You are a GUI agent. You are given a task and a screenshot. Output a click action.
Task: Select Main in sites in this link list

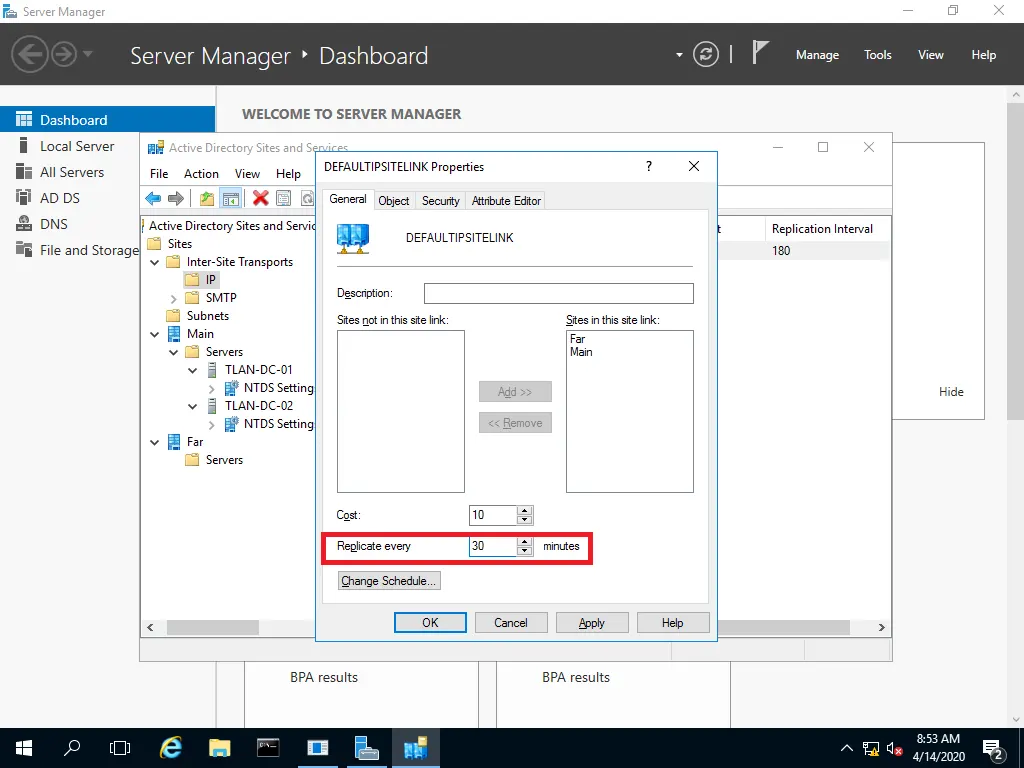[581, 352]
